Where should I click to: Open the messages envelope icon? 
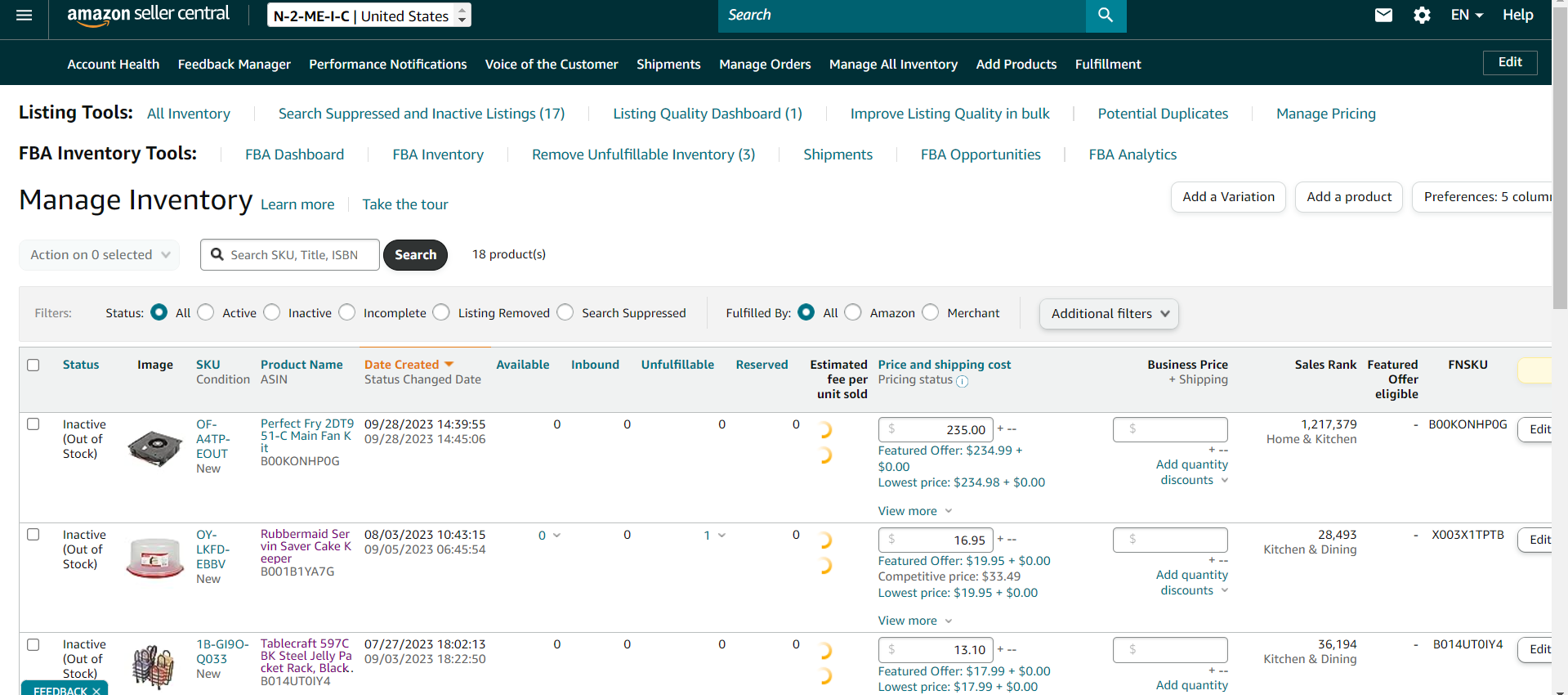click(1383, 16)
